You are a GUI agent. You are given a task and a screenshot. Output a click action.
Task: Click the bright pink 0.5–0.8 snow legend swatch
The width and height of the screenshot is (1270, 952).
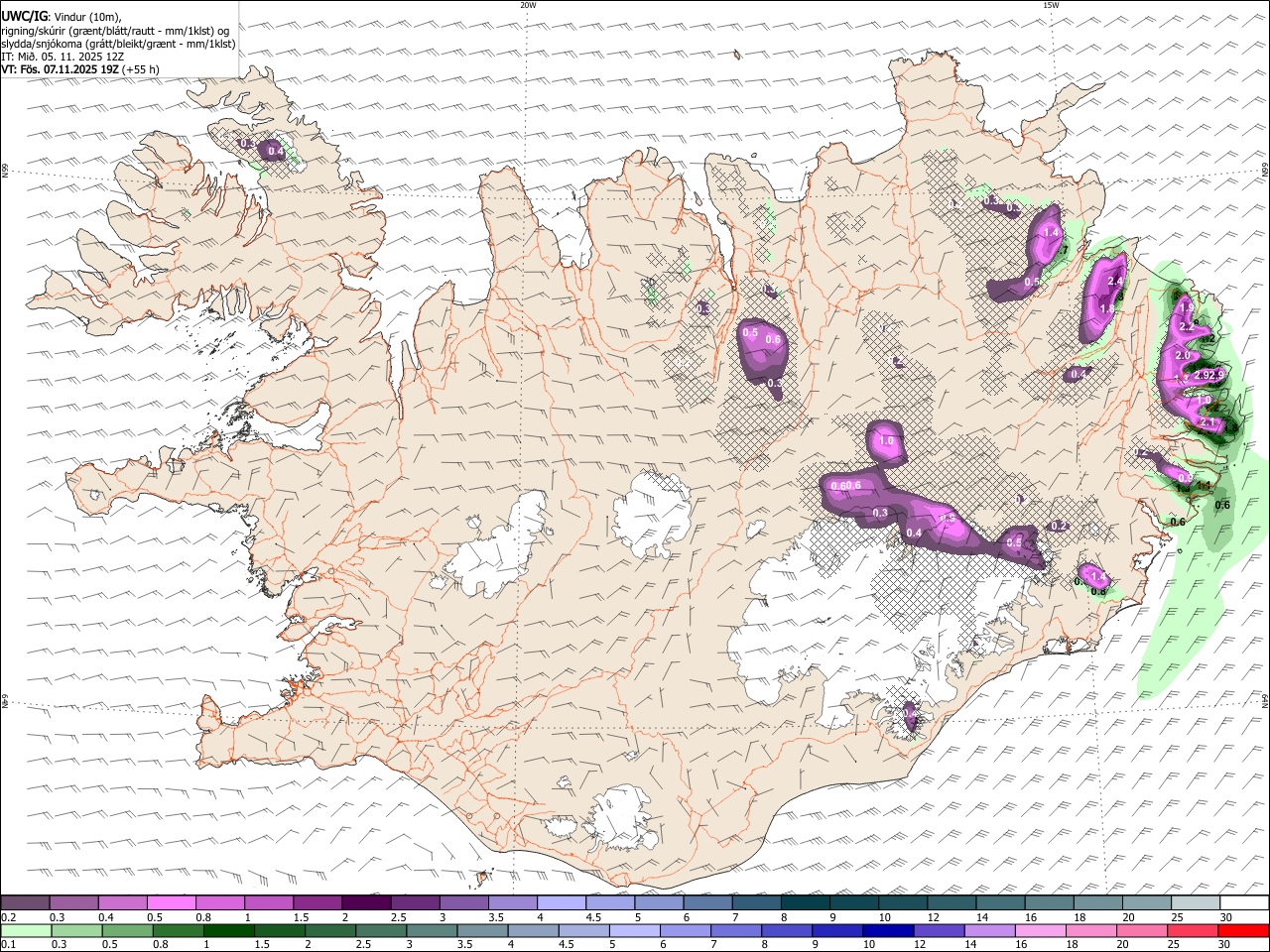(171, 902)
